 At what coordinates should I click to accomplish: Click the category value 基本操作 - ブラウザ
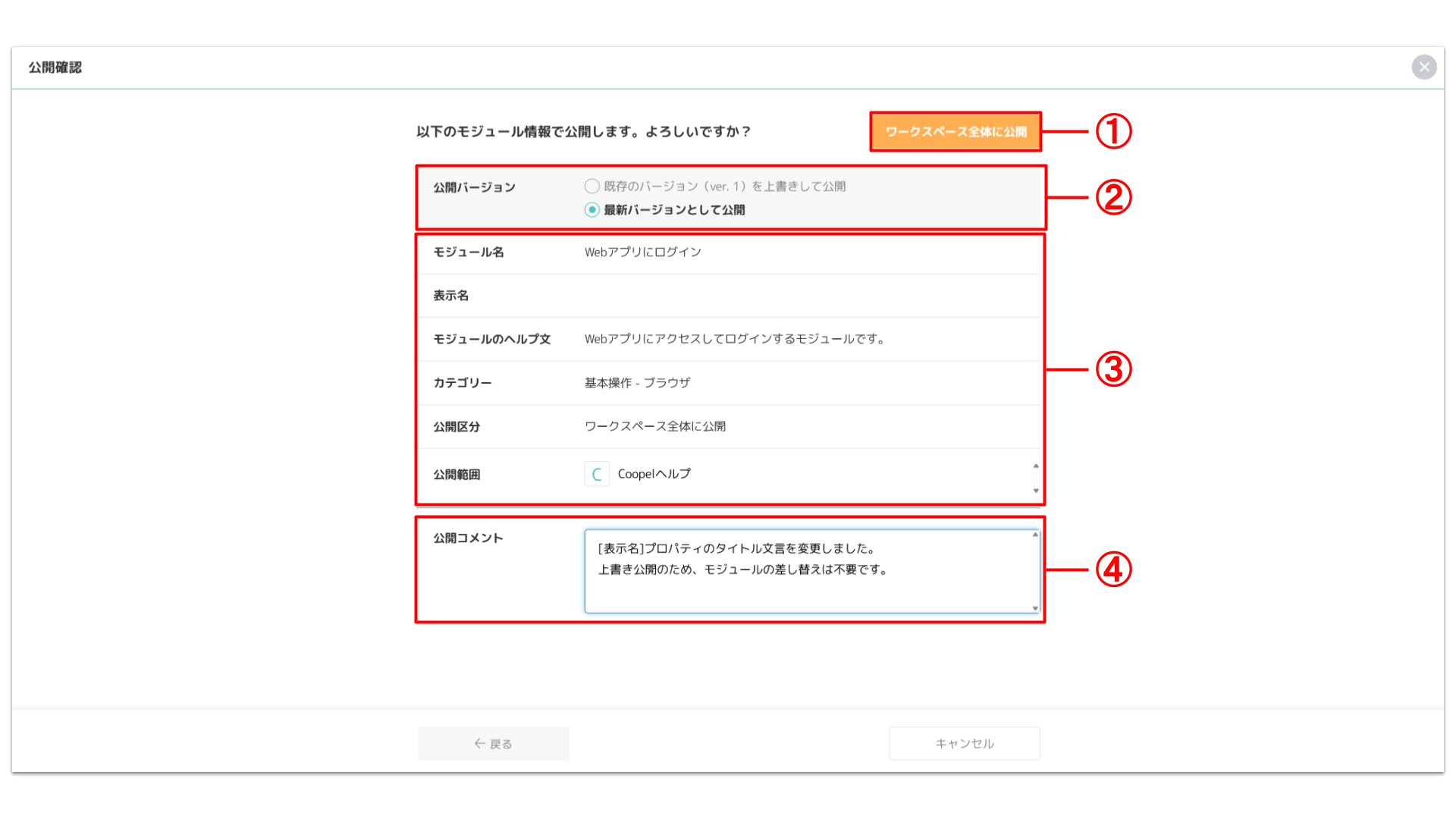tap(637, 383)
